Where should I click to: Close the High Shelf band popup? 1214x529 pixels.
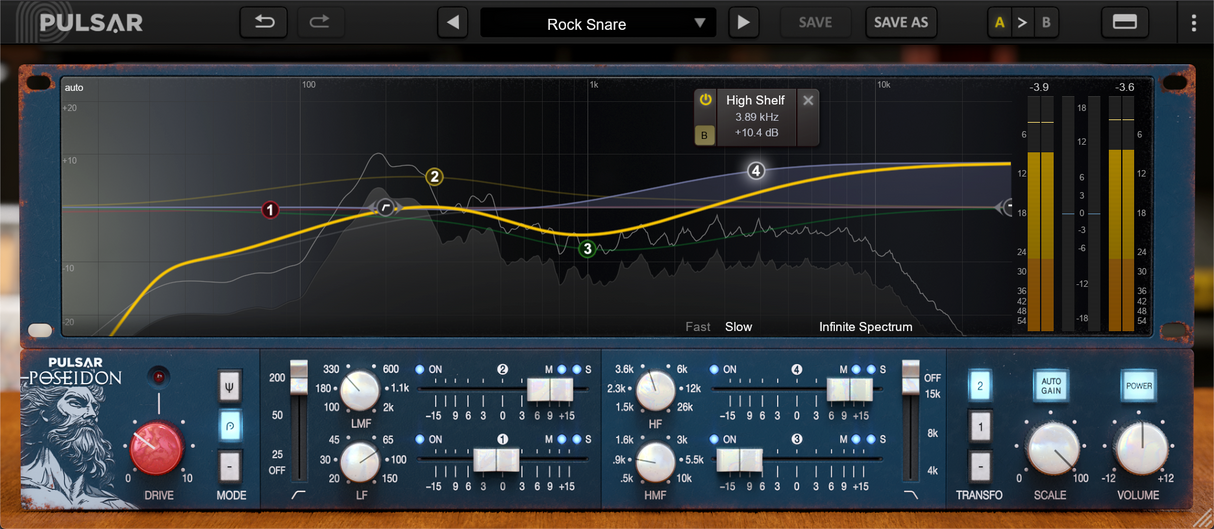click(x=808, y=100)
